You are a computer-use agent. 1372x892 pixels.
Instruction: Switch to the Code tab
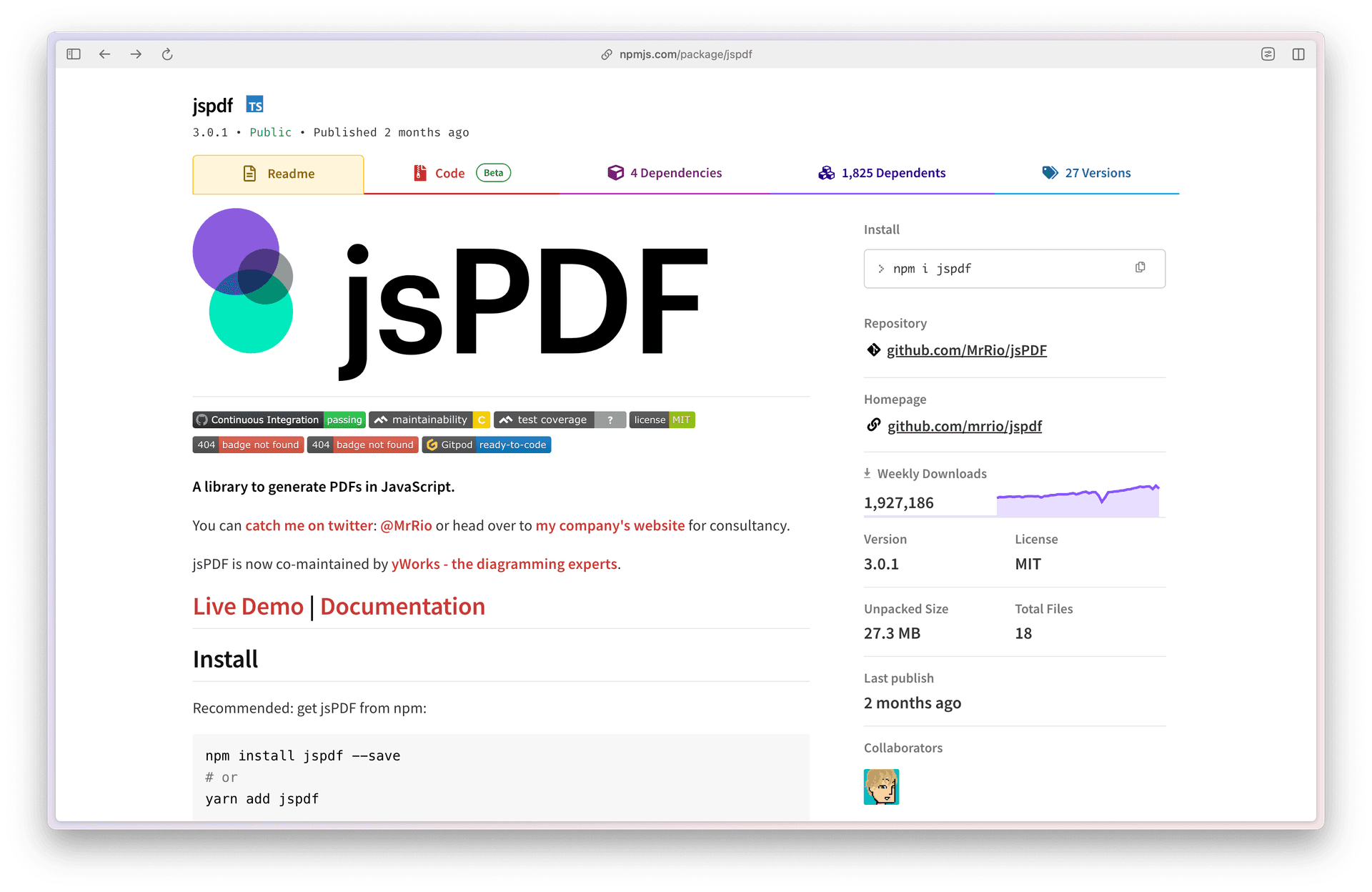click(x=449, y=173)
